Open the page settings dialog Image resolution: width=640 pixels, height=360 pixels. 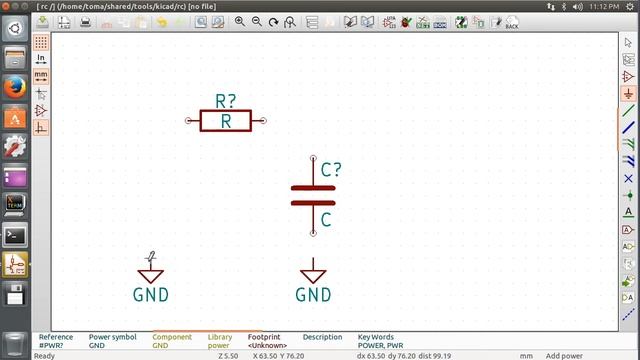[64, 22]
